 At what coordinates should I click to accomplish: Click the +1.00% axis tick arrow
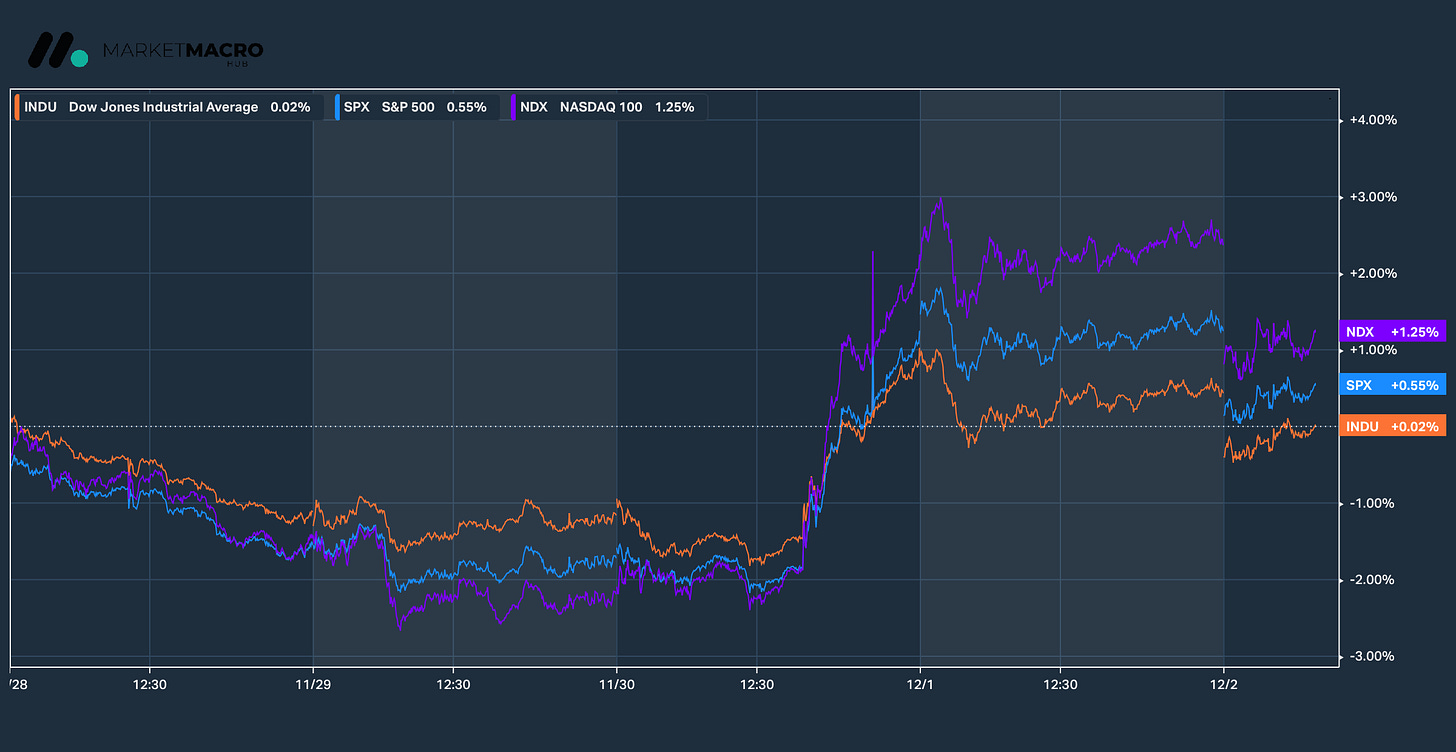coord(1340,350)
